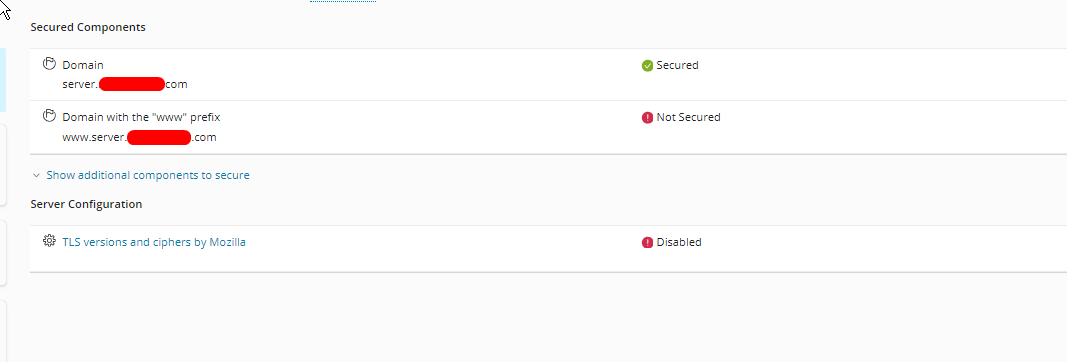The height and width of the screenshot is (362, 1067).
Task: Click the red alert icon beside Disabled
Action: click(647, 242)
